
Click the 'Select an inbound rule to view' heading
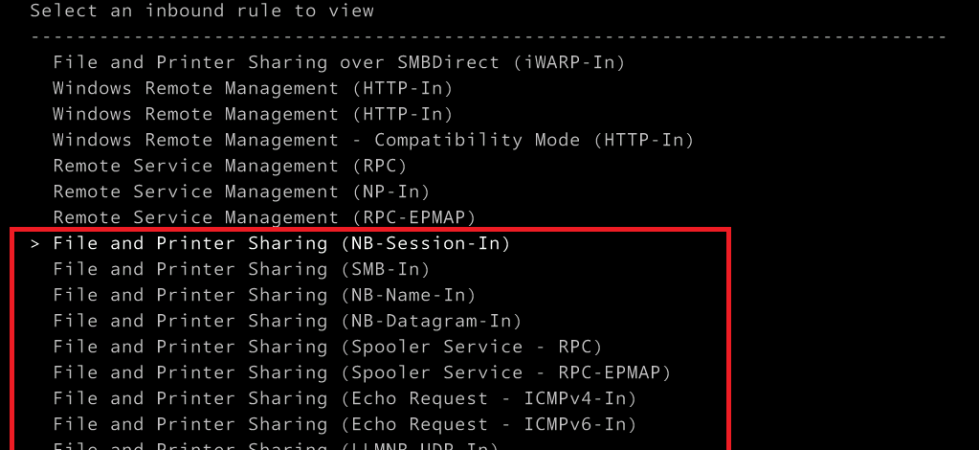point(202,11)
